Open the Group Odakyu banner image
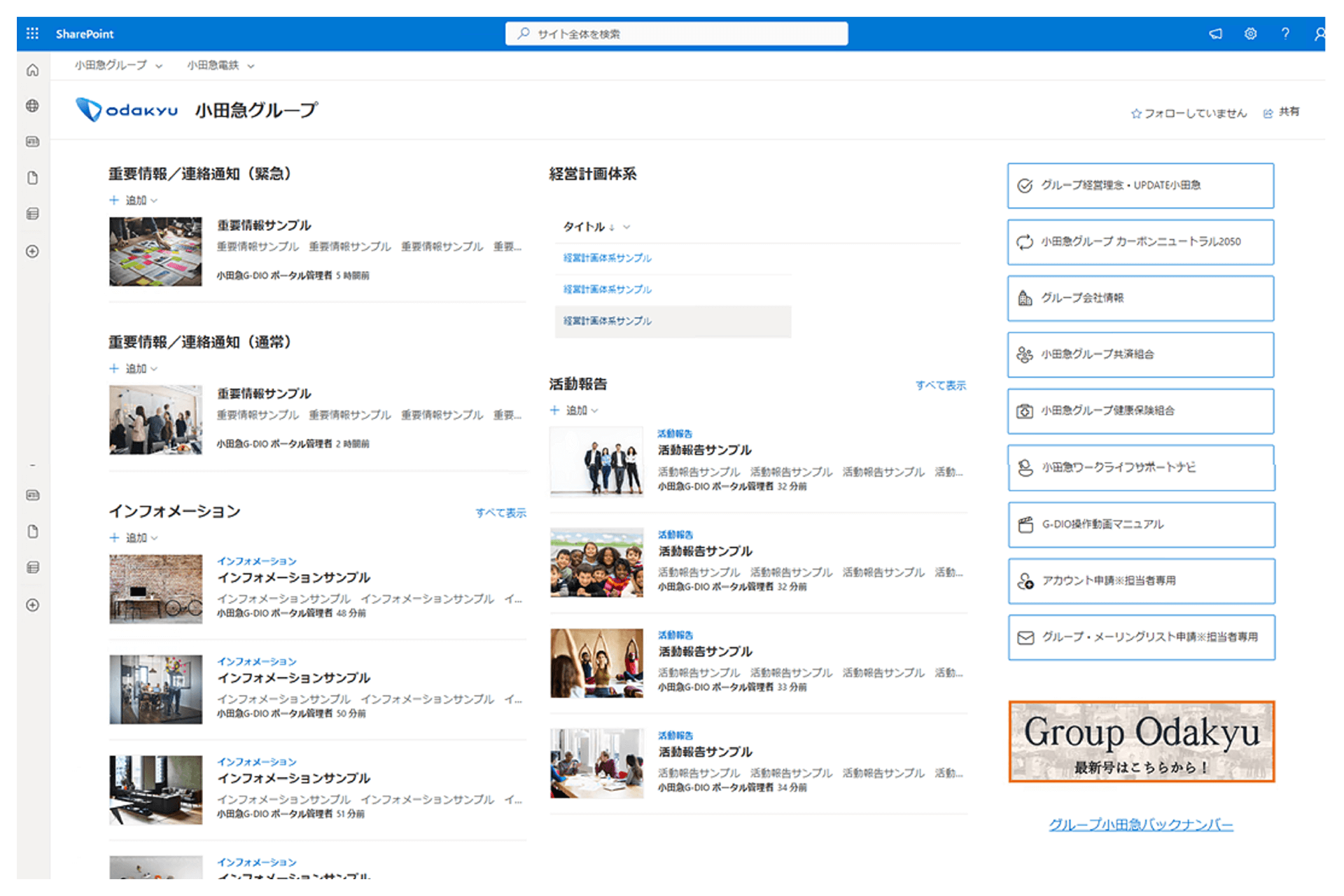 pos(1141,741)
